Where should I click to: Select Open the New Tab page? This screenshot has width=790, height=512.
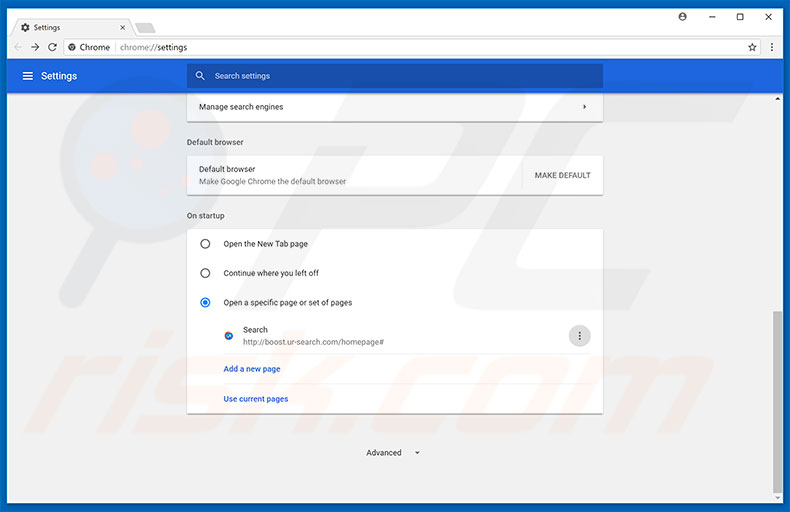click(205, 244)
